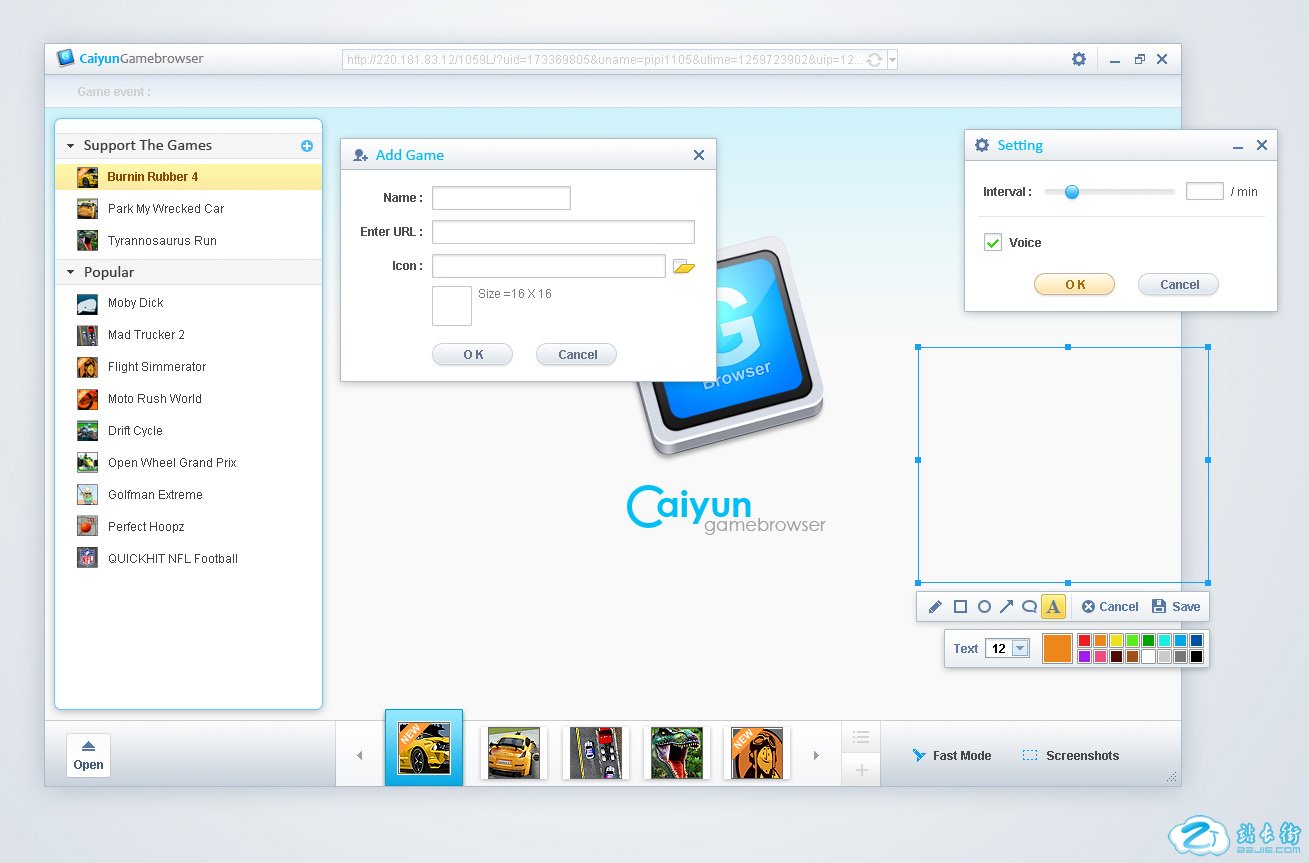Click the reload icon in the address bar
The width and height of the screenshot is (1309, 863).
(x=874, y=60)
